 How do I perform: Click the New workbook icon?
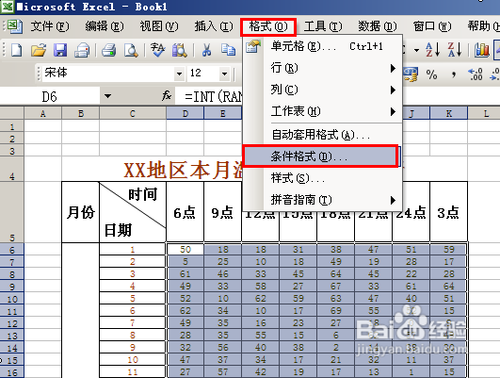(x=16, y=50)
